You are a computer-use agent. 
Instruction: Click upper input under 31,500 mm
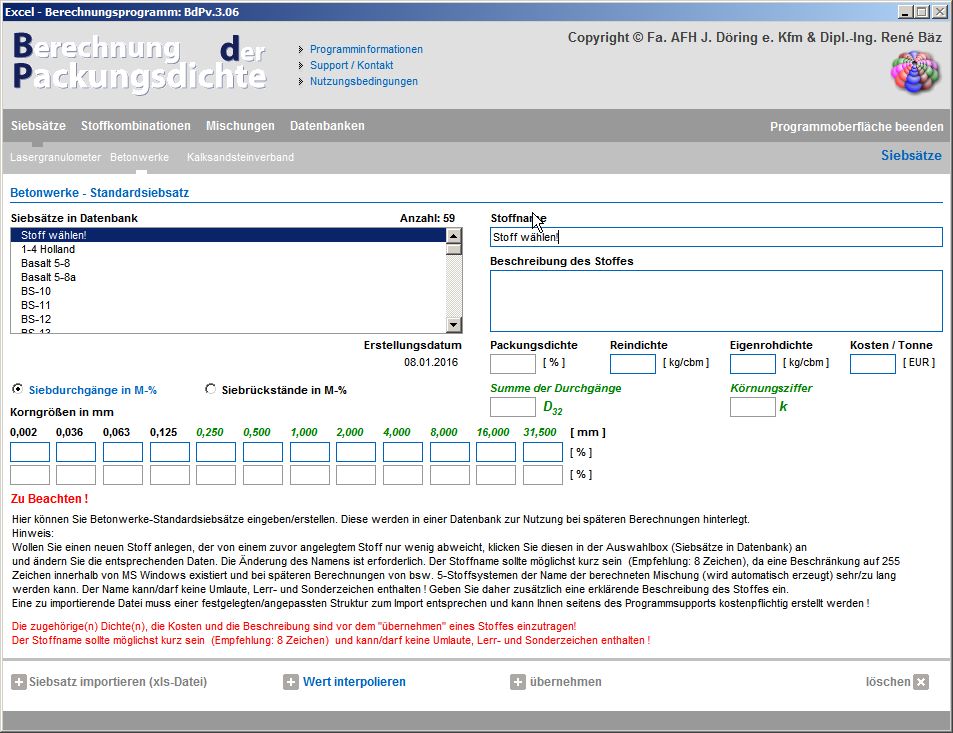click(x=543, y=452)
